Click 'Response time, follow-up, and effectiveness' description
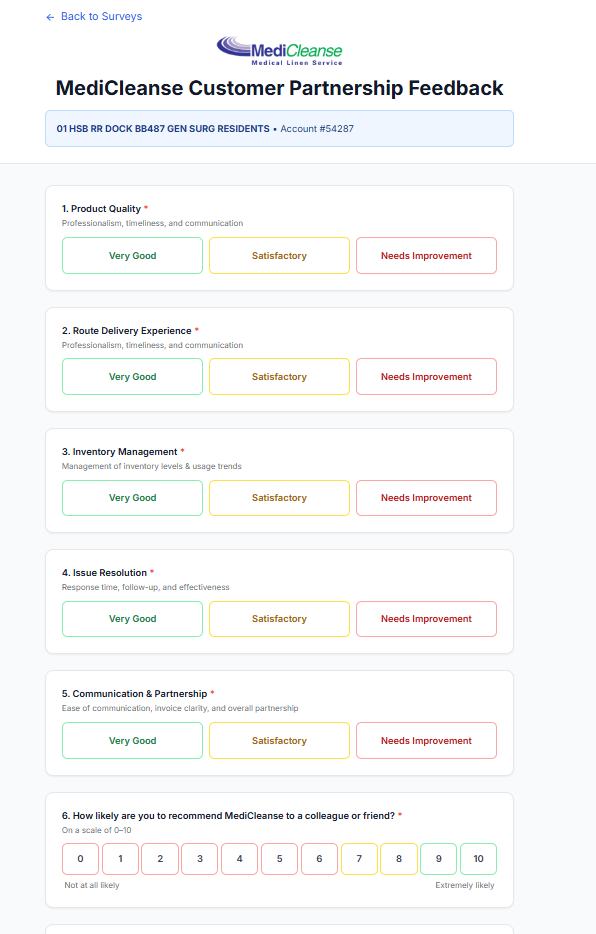 (x=145, y=587)
